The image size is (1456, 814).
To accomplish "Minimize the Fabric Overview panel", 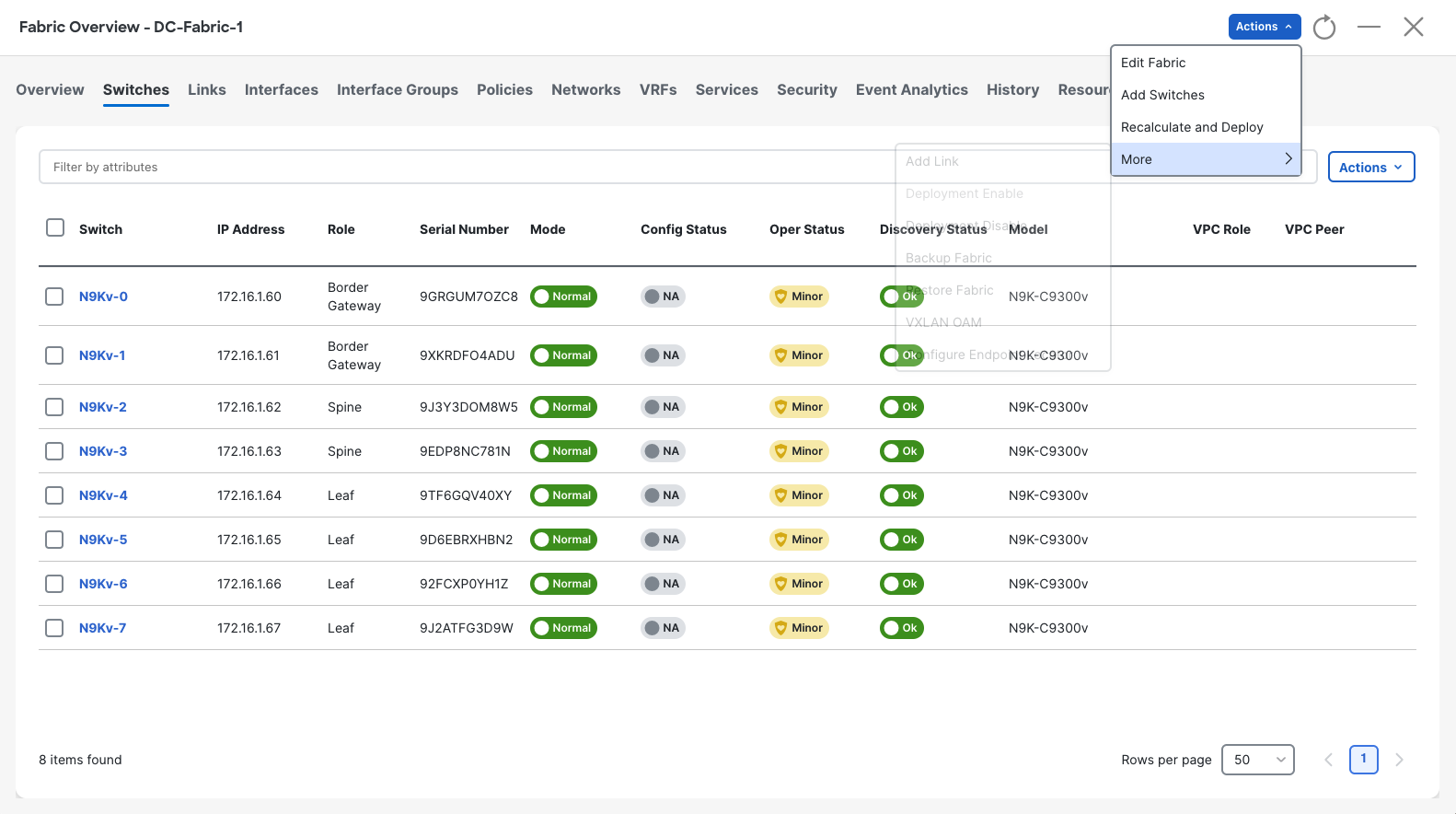I will click(x=1369, y=27).
